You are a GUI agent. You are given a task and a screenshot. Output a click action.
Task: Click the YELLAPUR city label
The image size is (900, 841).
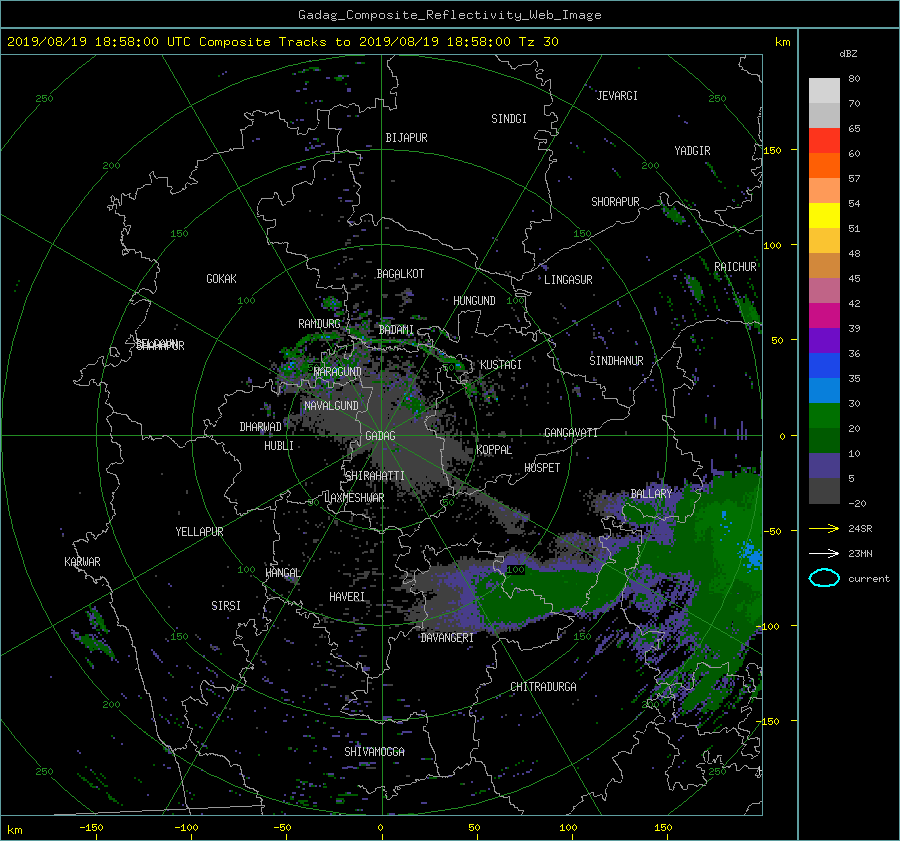click(x=199, y=532)
